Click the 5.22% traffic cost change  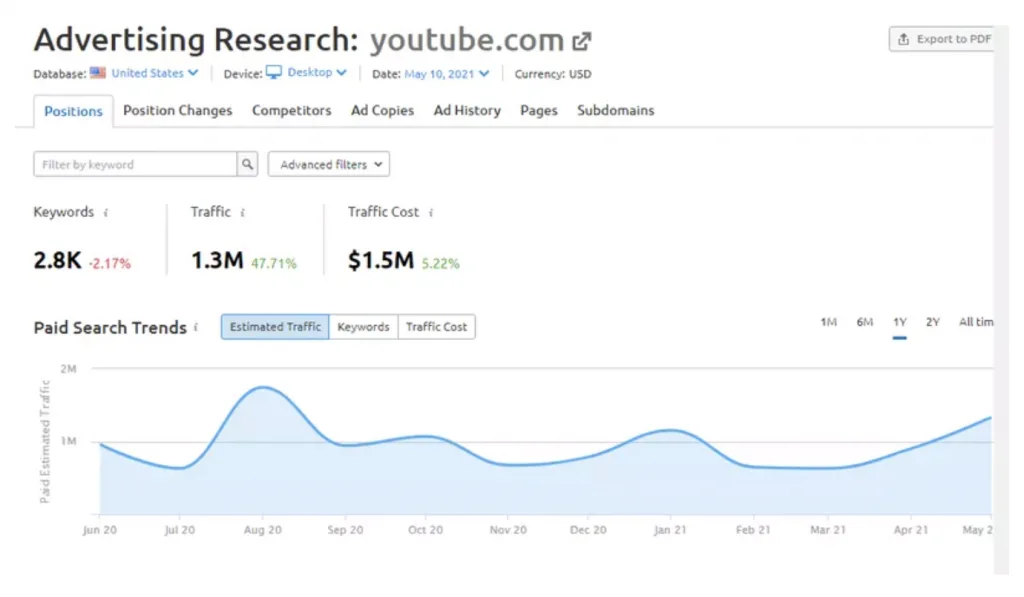click(x=440, y=263)
